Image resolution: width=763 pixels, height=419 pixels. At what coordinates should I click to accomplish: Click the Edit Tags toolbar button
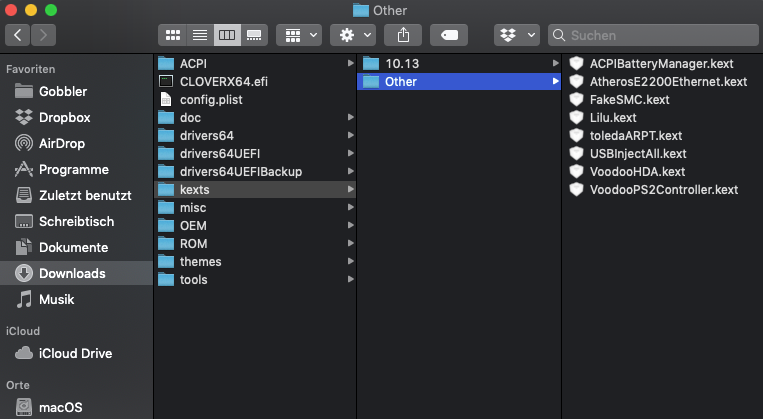click(x=449, y=35)
